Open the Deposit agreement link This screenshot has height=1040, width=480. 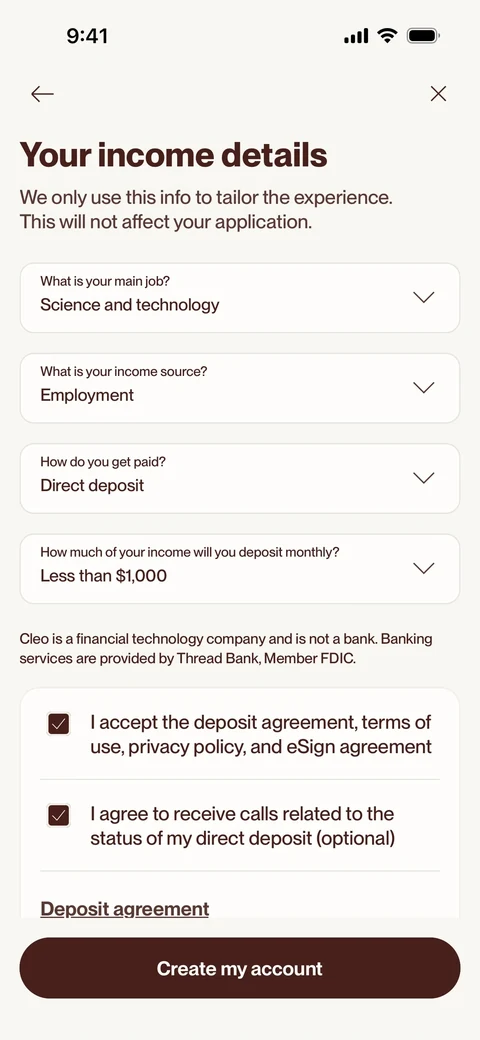click(125, 909)
